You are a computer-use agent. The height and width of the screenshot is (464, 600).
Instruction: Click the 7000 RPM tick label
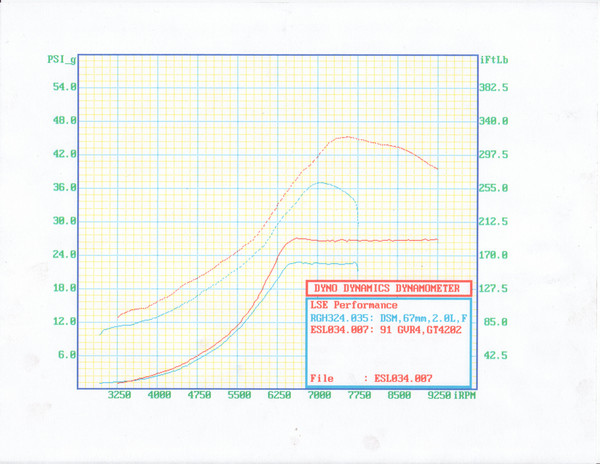coord(320,395)
